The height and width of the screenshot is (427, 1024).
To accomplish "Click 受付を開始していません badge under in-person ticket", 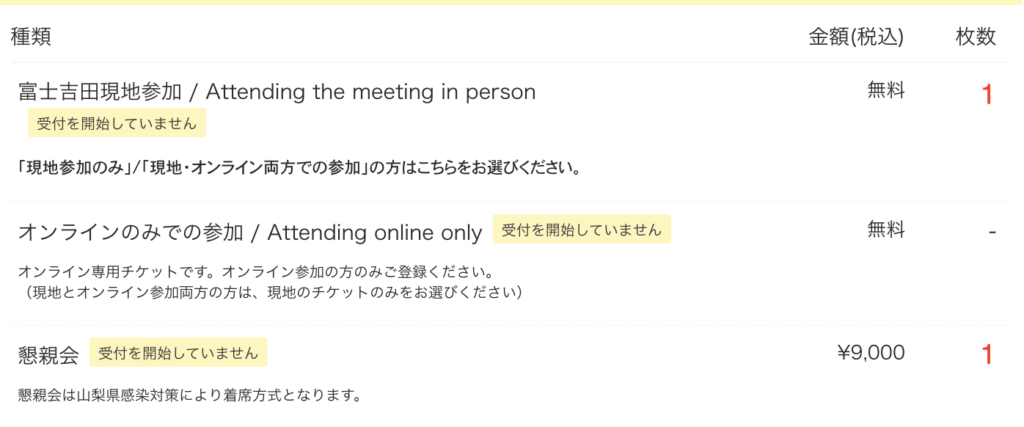I will pyautogui.click(x=117, y=123).
